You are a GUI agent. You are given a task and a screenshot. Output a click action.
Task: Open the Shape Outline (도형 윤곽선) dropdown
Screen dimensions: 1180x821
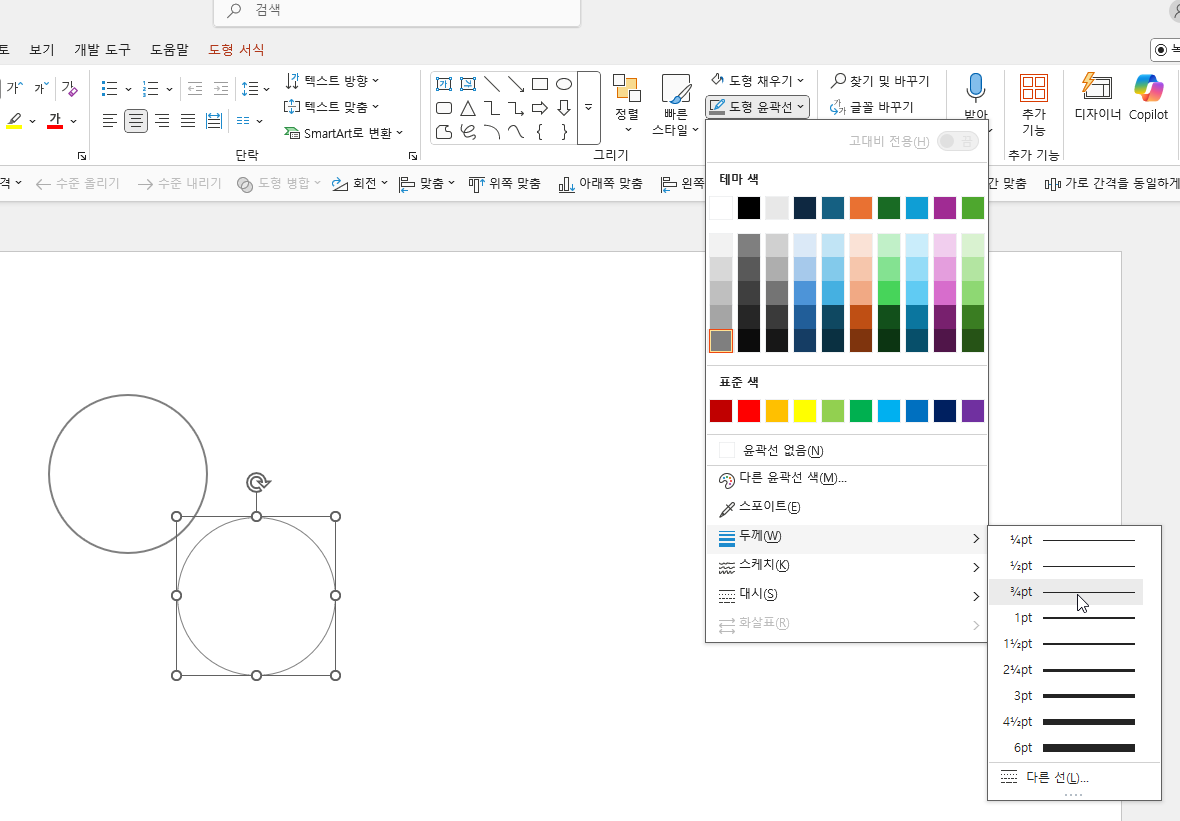click(758, 107)
